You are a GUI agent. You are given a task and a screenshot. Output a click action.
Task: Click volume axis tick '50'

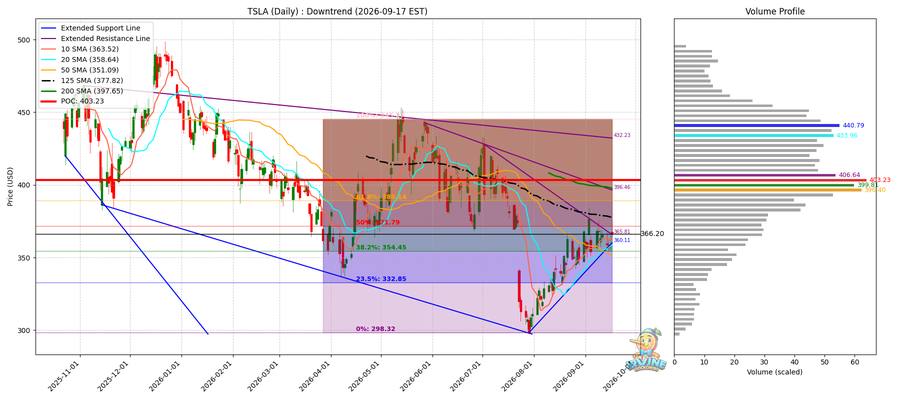pos(824,361)
